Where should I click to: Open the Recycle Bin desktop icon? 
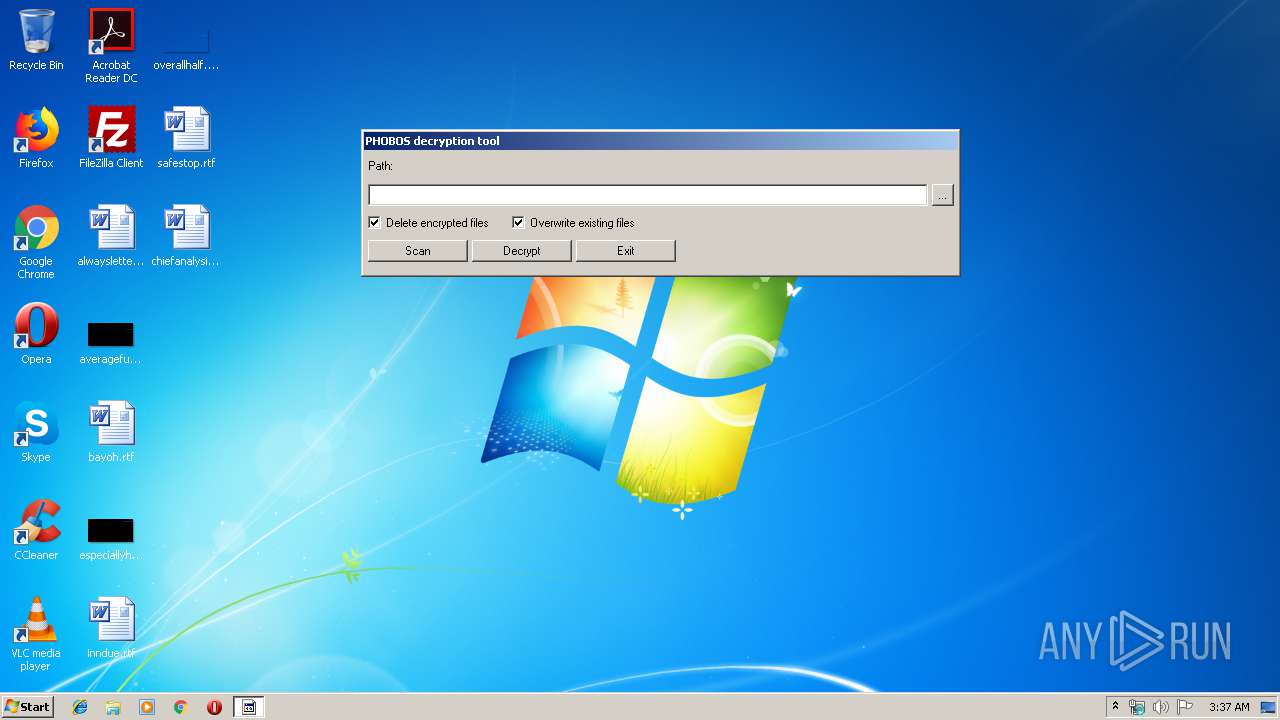(x=36, y=40)
